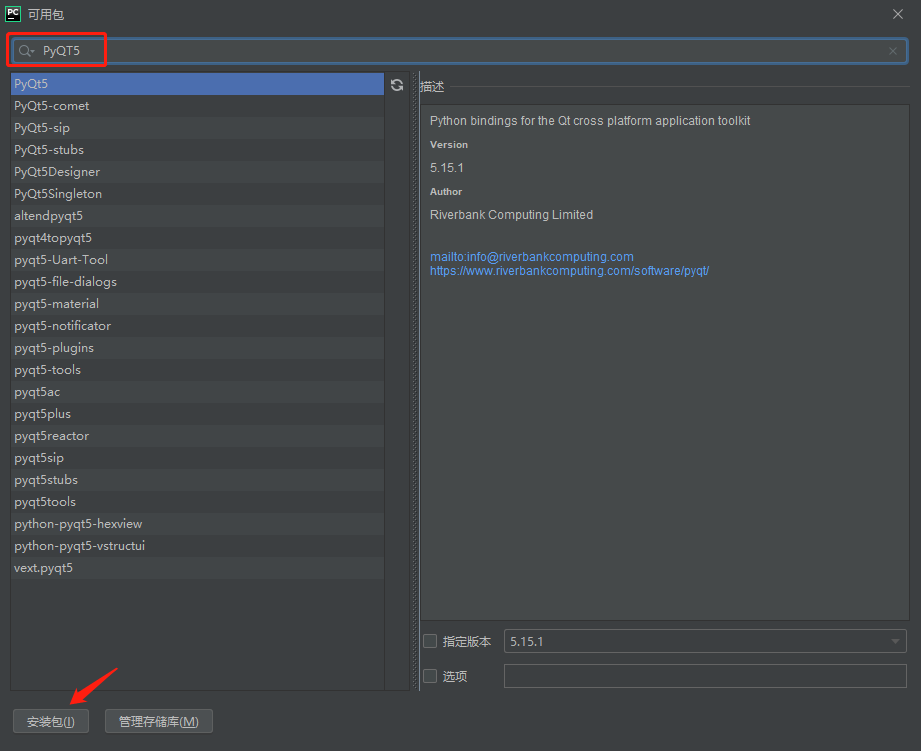Click the PC logo in title bar
921x751 pixels.
(14, 14)
